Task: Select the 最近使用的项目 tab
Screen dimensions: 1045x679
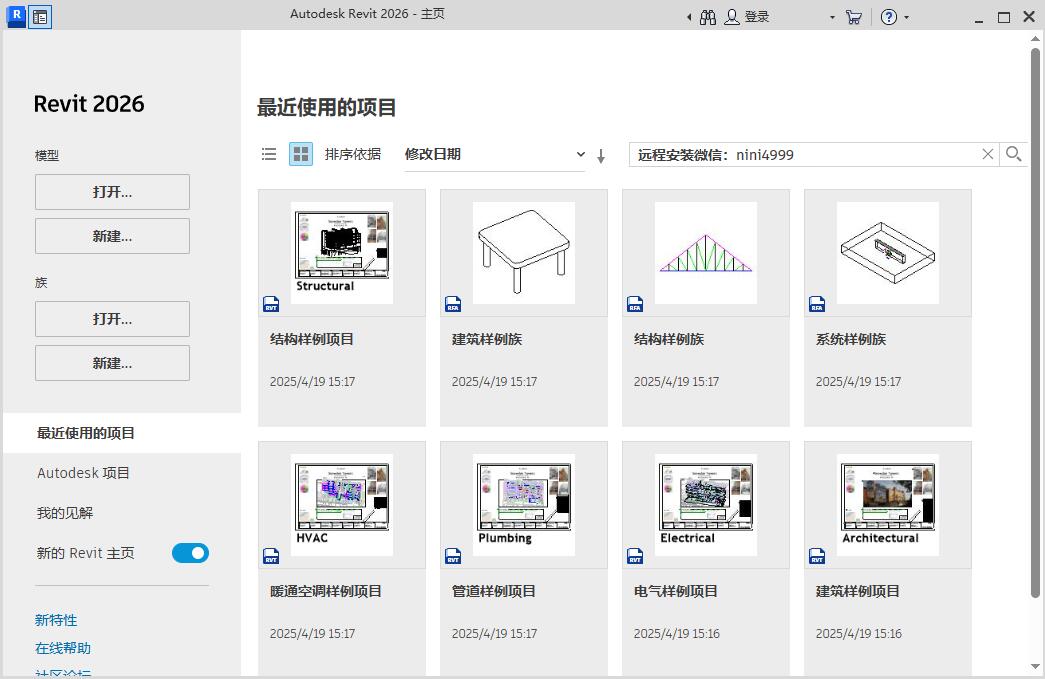Action: tap(122, 433)
